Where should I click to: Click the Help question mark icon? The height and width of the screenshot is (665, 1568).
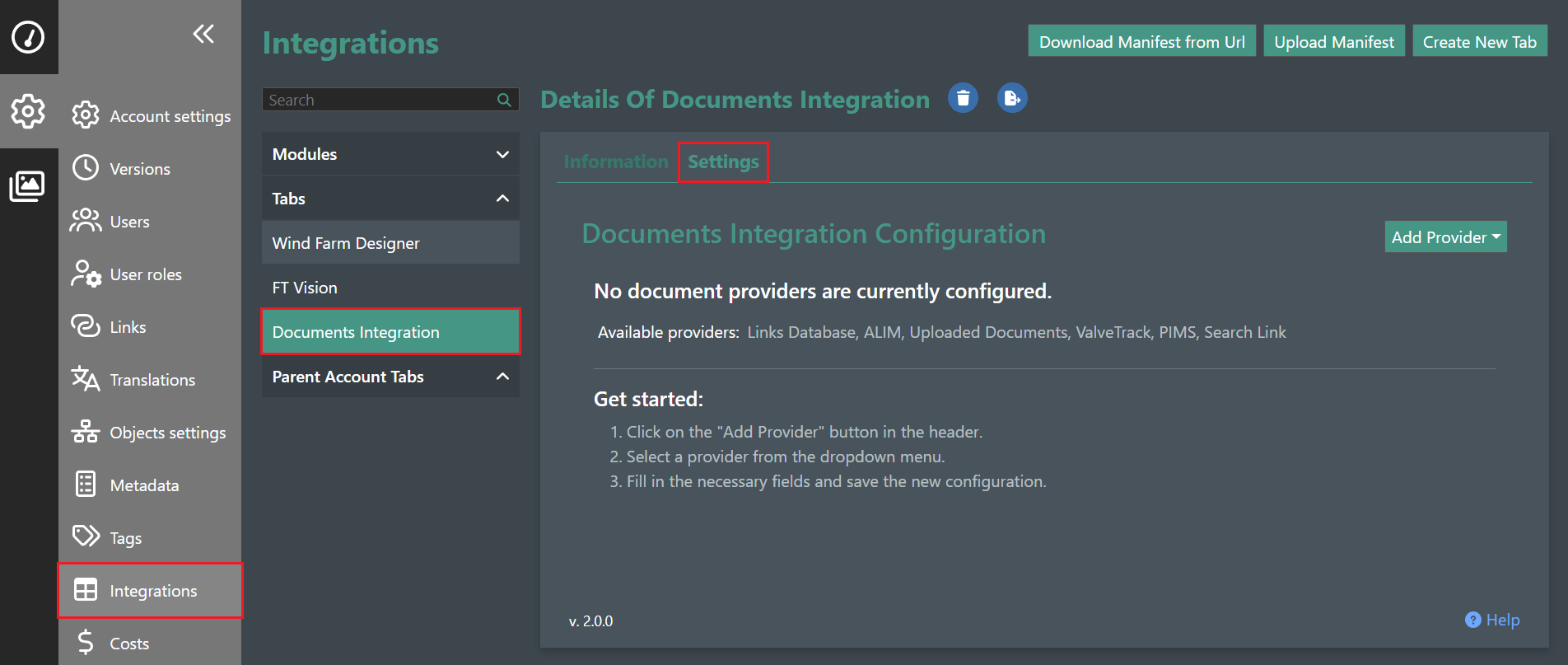(x=1473, y=620)
